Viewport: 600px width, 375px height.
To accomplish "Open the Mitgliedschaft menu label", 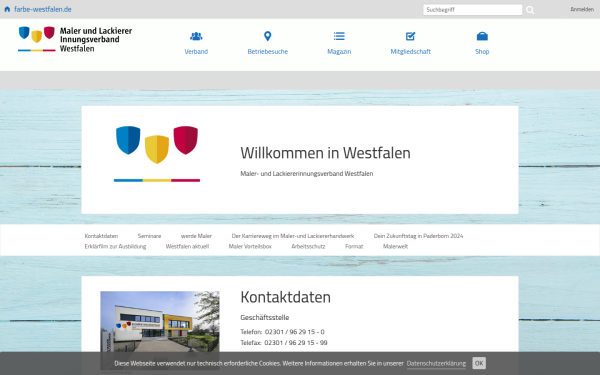I will (411, 51).
